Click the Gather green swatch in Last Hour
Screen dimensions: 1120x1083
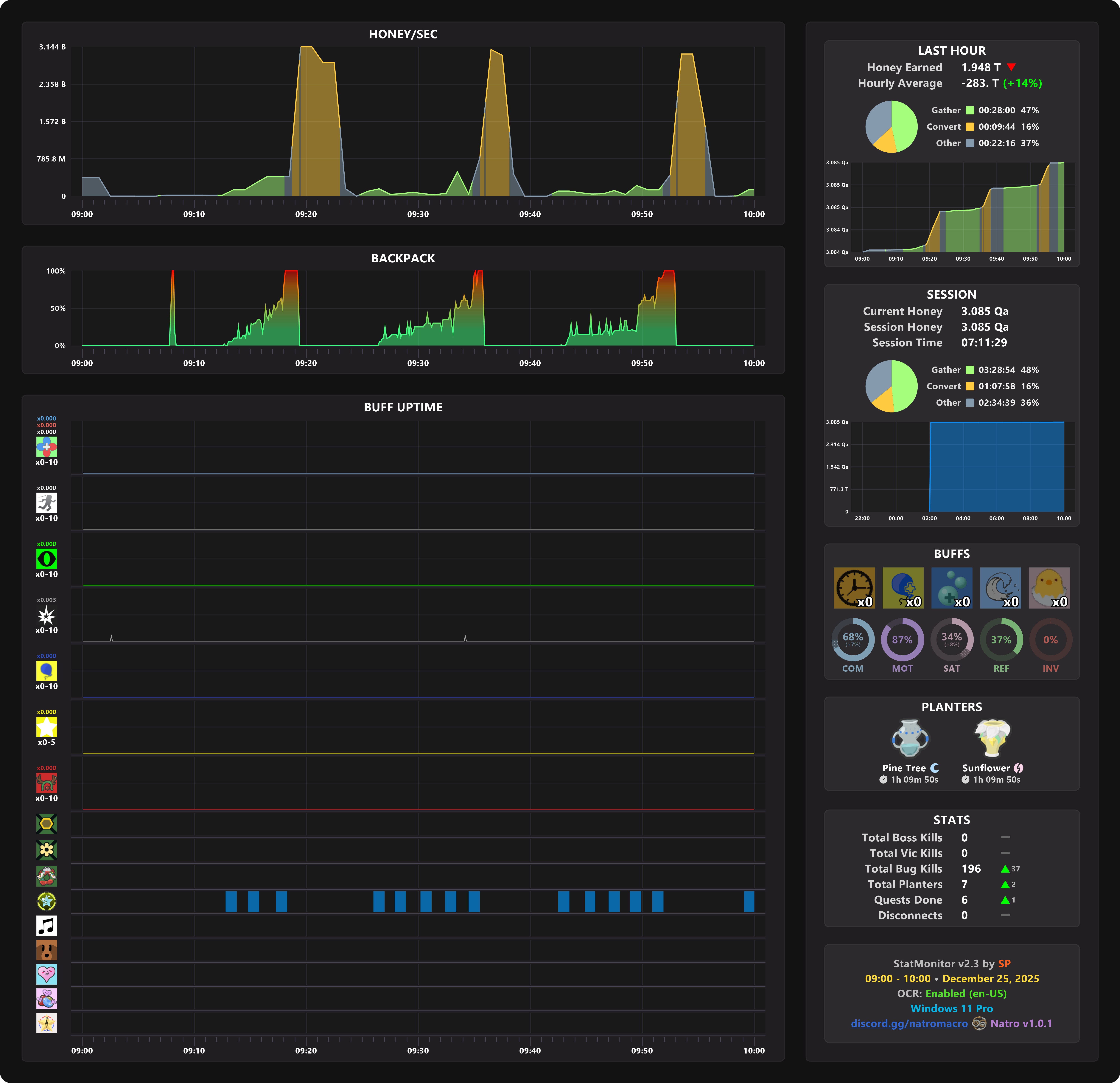point(970,110)
